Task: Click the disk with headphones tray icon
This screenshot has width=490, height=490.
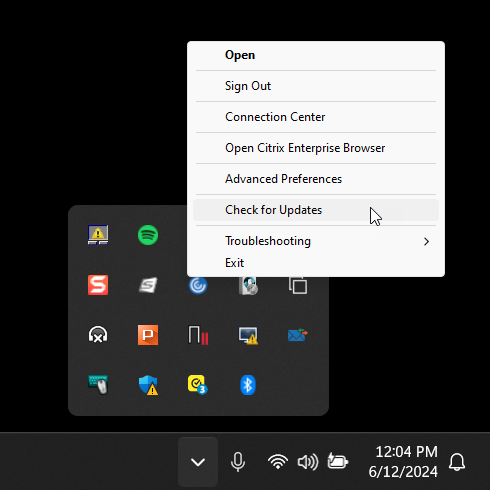Action: click(248, 285)
